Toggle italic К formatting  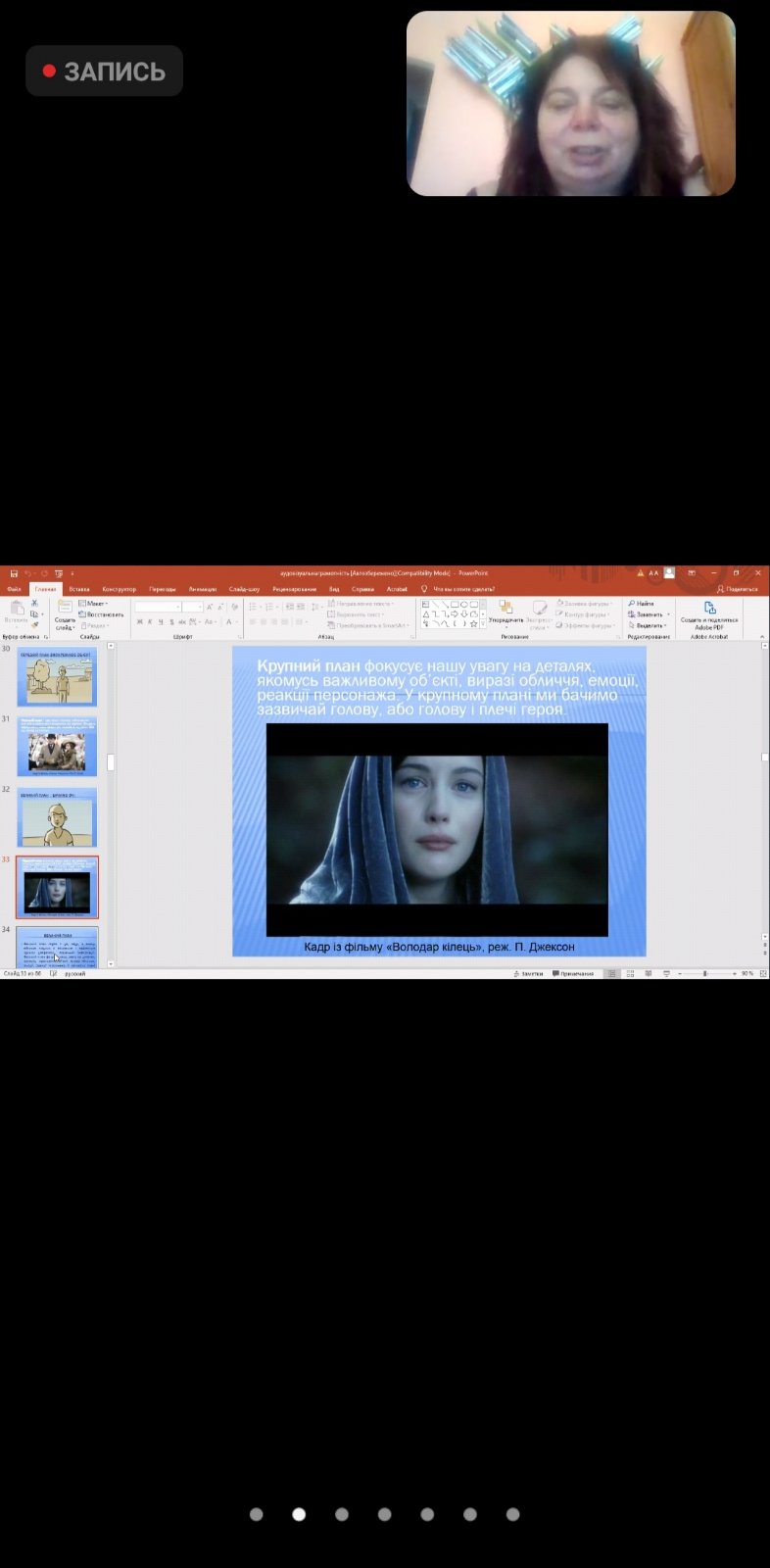point(151,621)
